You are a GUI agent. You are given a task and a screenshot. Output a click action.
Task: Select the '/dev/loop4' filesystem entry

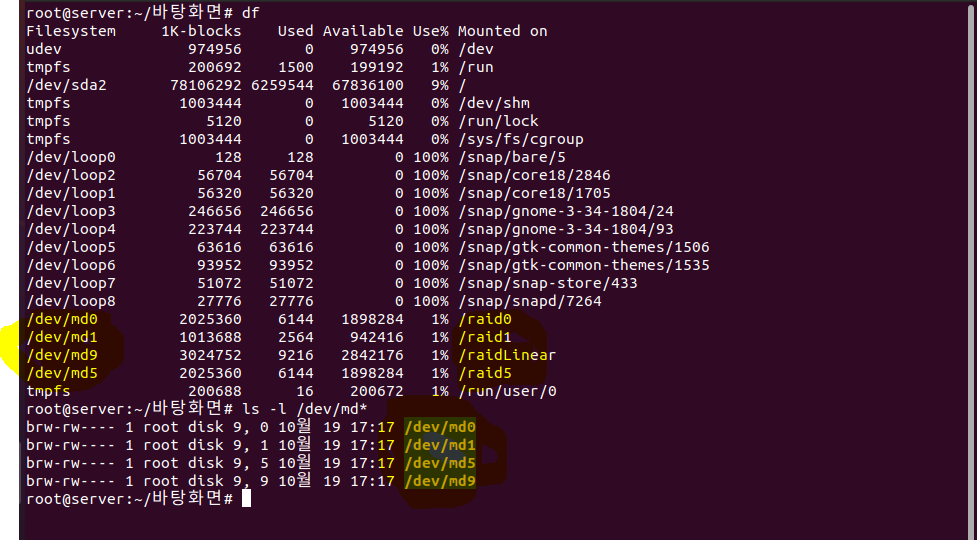coord(71,229)
